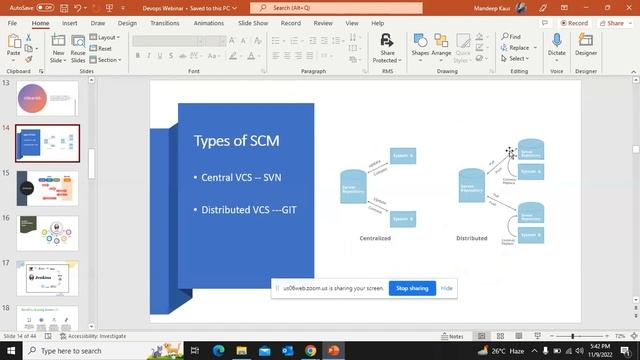Switch to Reading view icon
Screen dimensions: 640x360
click(519, 336)
